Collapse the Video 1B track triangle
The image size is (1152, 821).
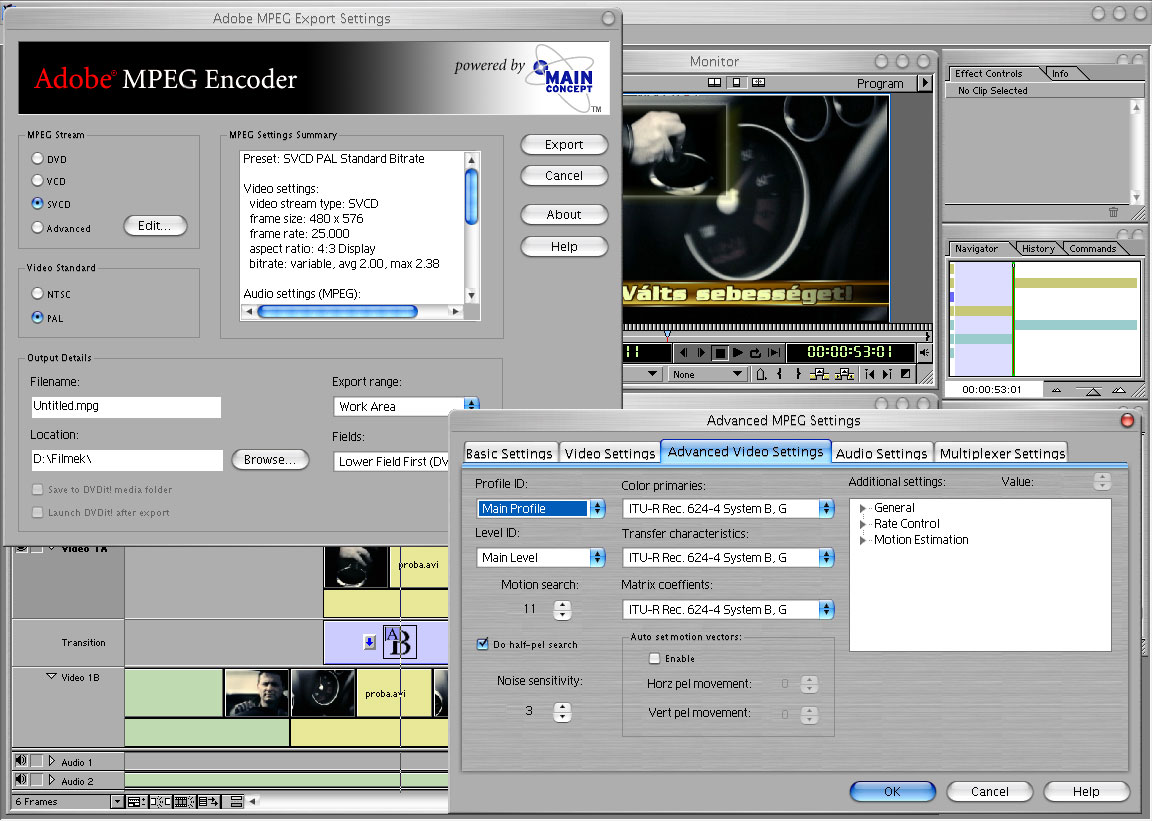(51, 676)
